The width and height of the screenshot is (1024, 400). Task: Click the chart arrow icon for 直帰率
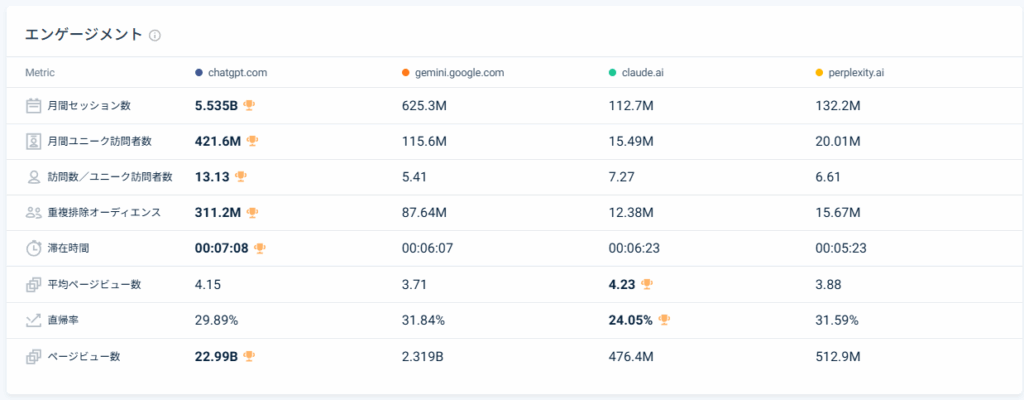[x=33, y=320]
